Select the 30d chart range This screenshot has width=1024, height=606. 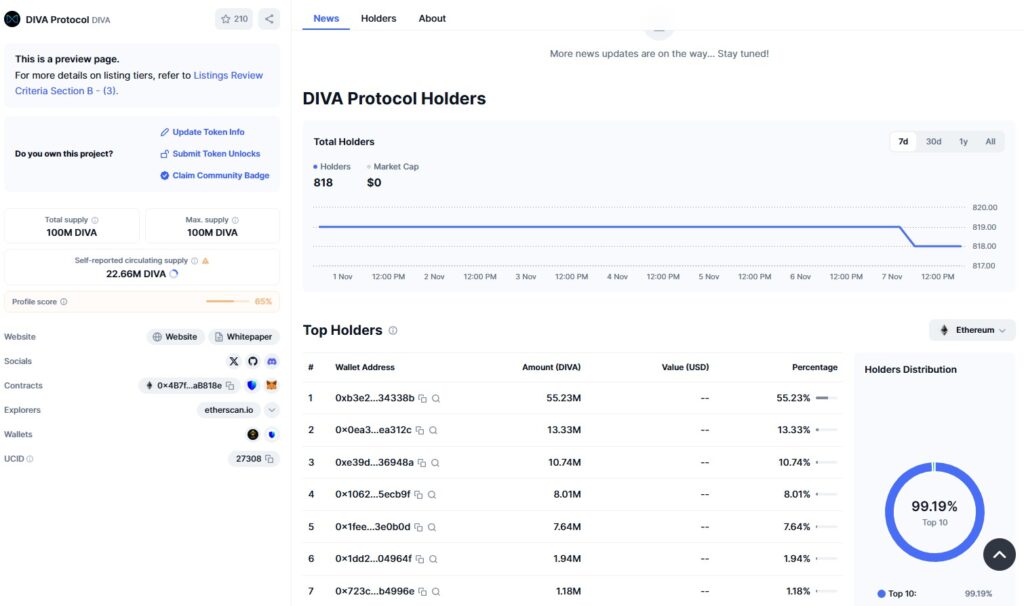[933, 142]
